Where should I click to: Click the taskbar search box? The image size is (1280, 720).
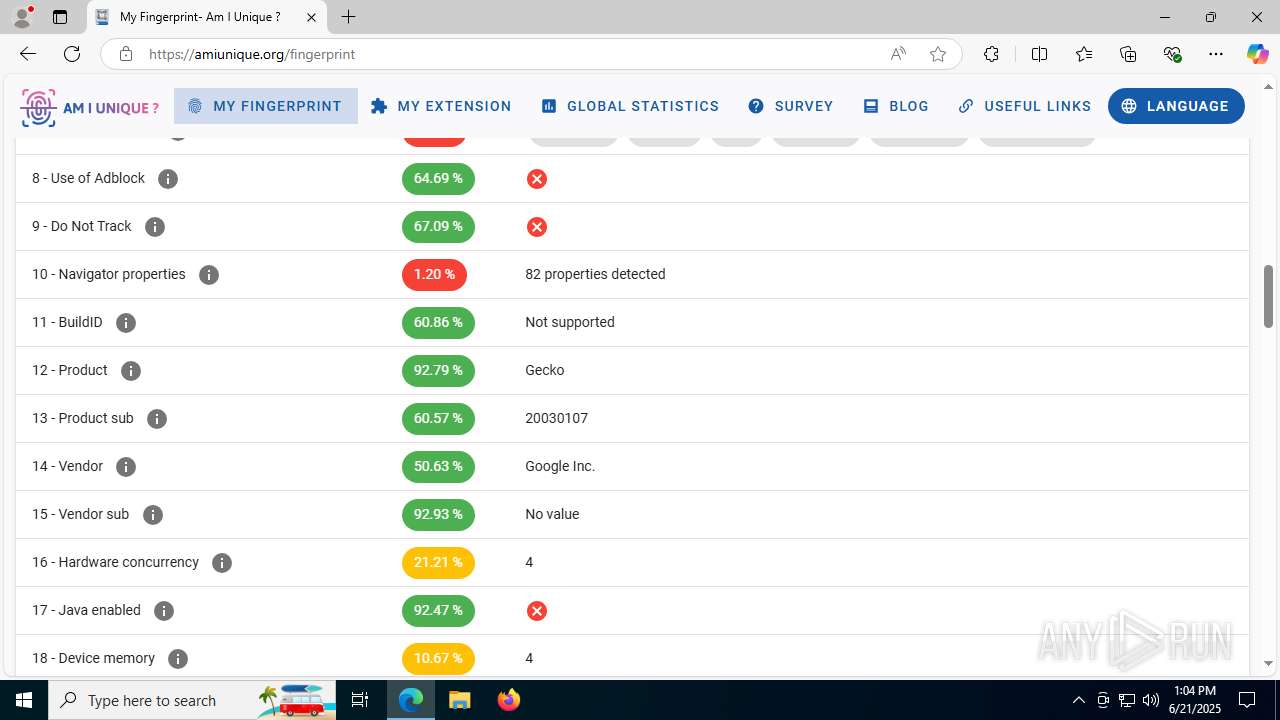click(x=193, y=700)
